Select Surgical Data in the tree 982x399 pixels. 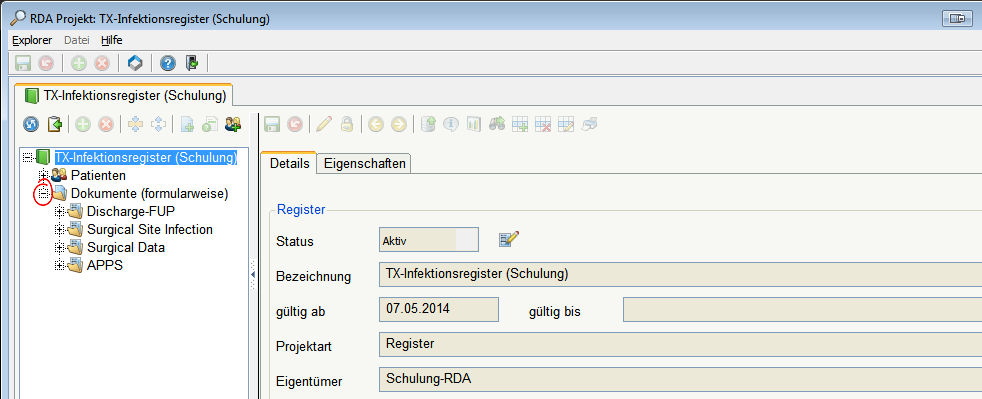click(125, 247)
